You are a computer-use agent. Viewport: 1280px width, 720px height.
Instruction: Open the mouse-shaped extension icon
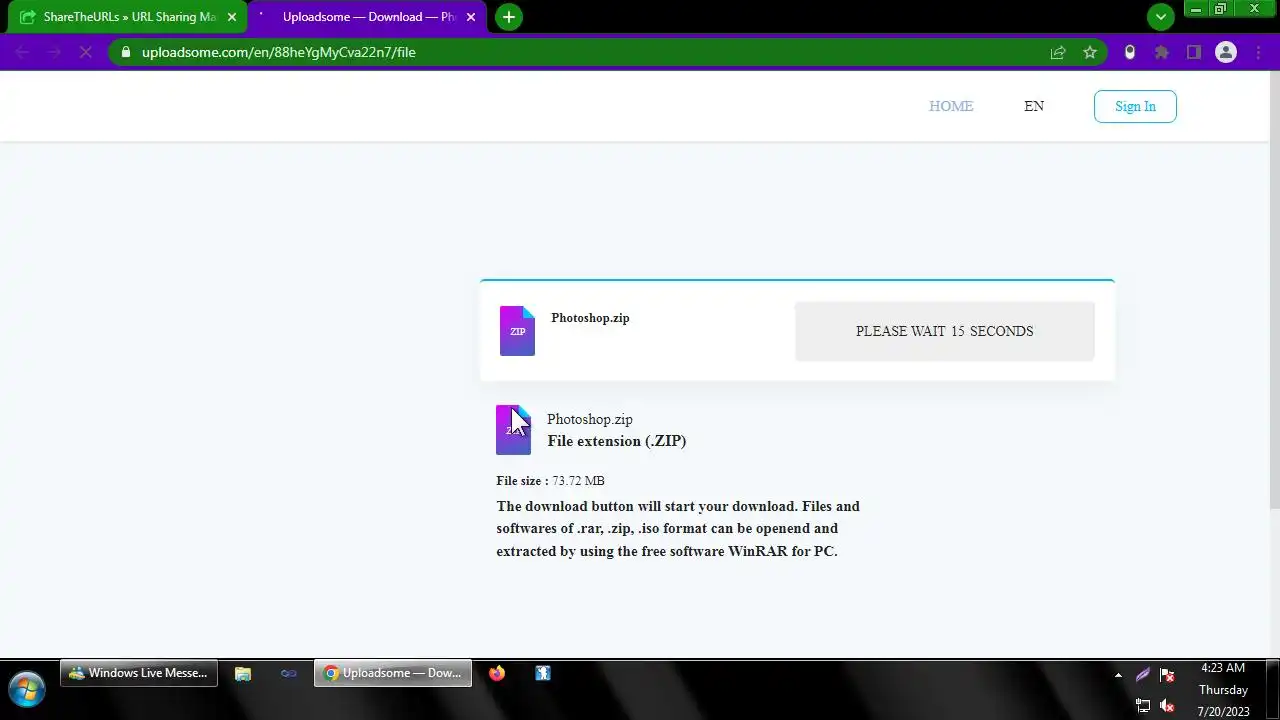click(x=1130, y=52)
